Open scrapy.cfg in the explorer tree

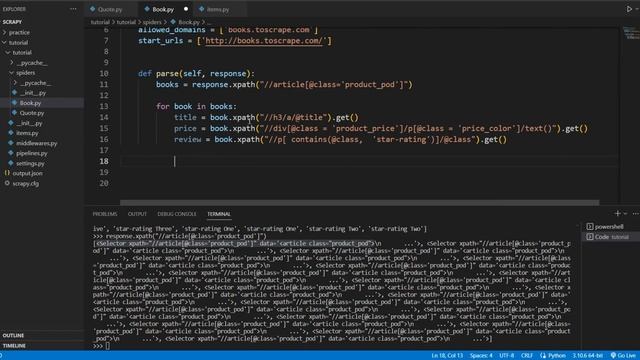pyautogui.click(x=25, y=184)
